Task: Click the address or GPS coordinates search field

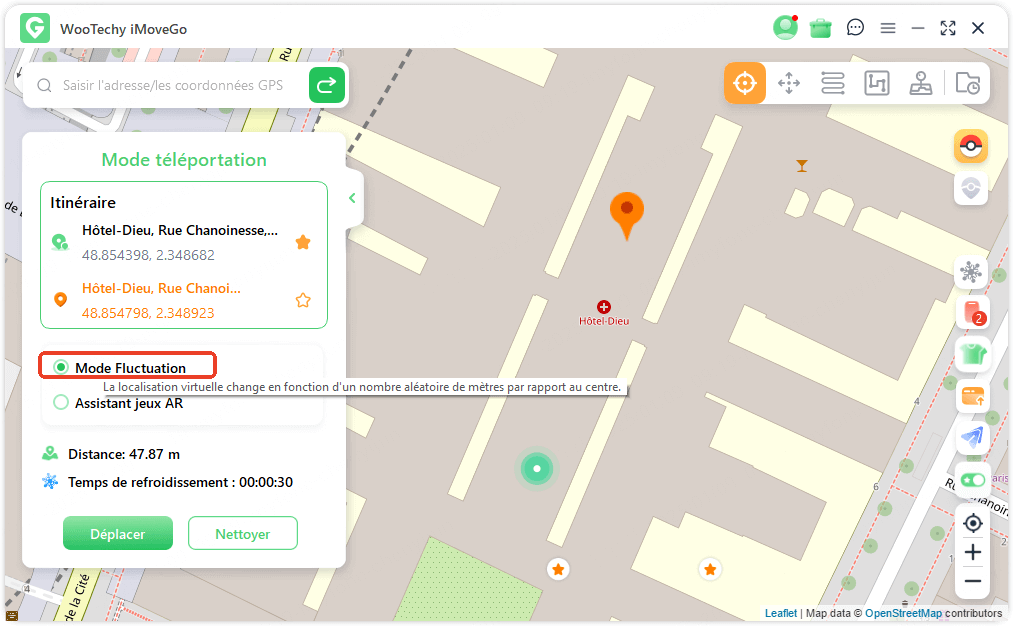Action: click(173, 86)
